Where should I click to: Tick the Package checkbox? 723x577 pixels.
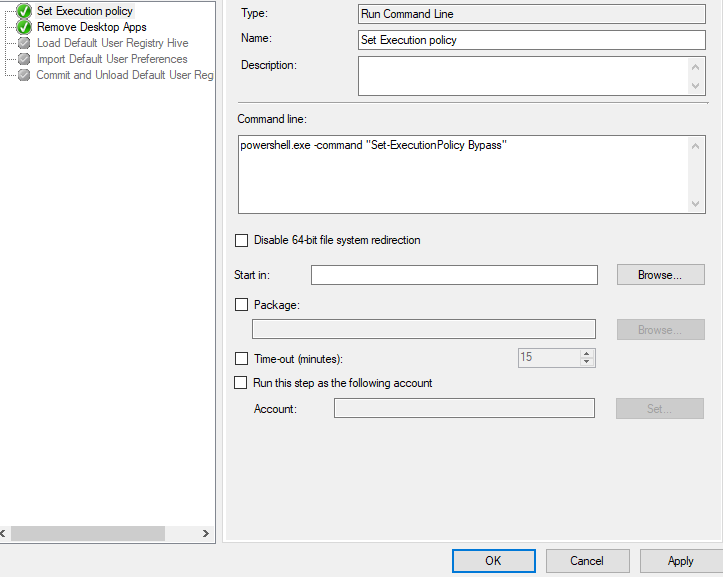point(241,305)
